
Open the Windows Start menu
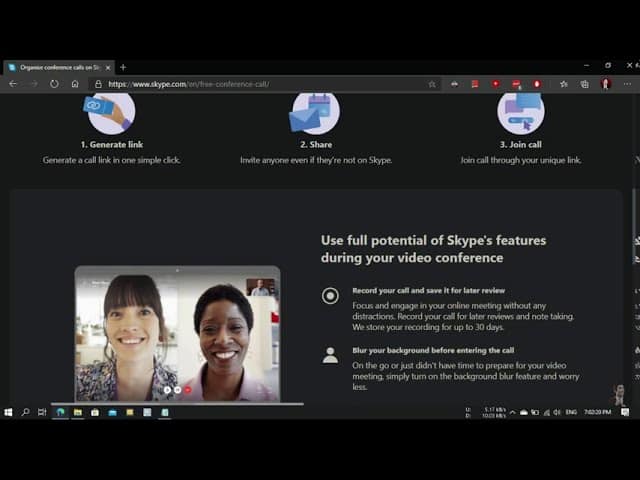pos(8,412)
